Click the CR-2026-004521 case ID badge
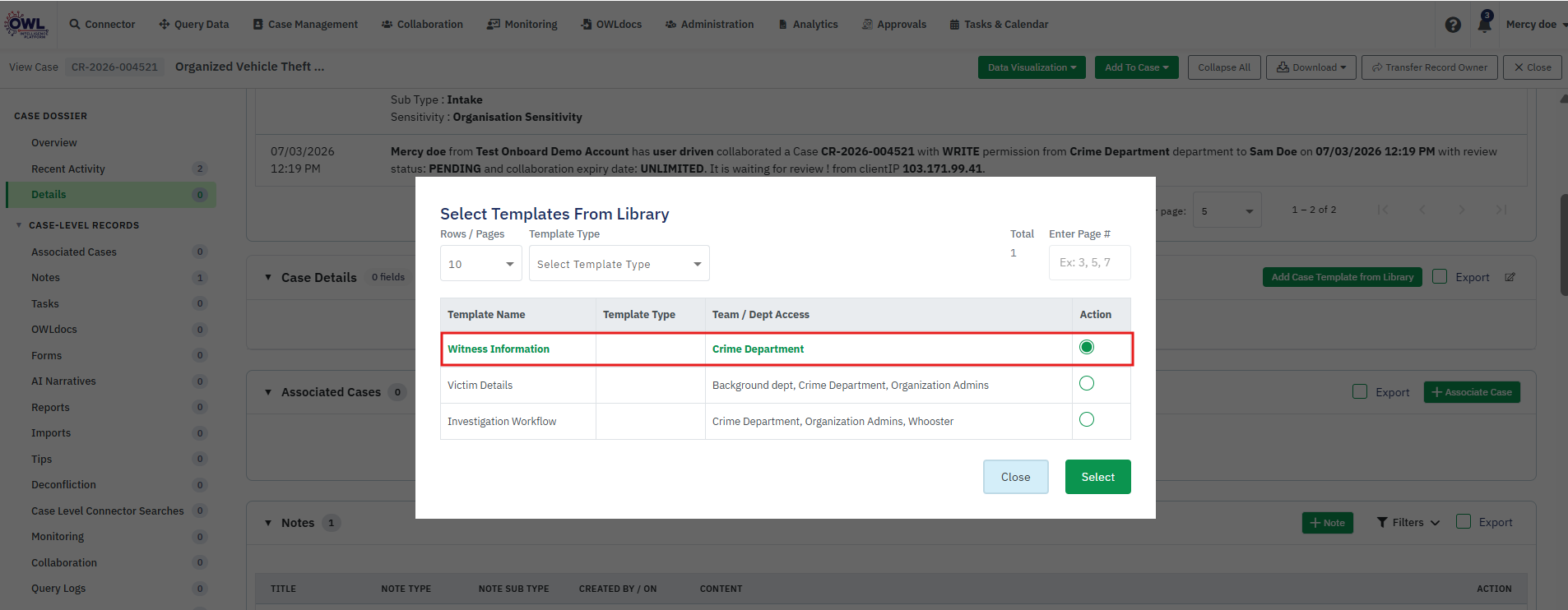Screen dimensions: 1568x610 (x=114, y=67)
